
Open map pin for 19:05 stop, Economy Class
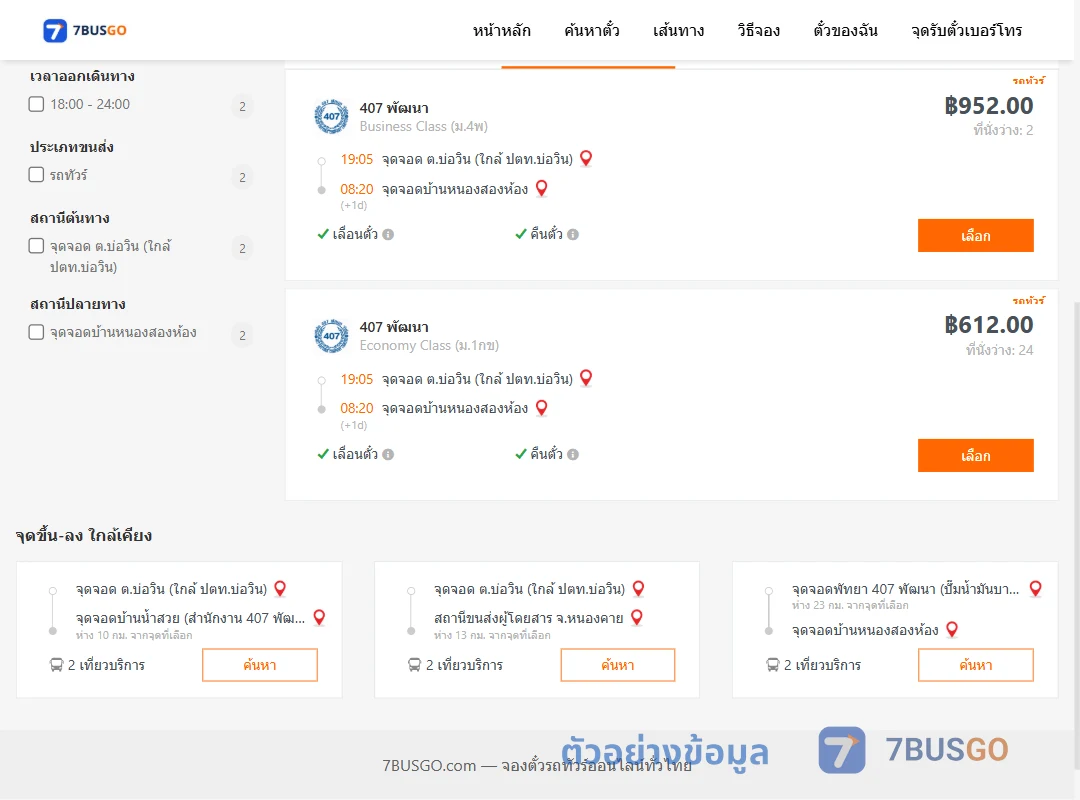click(x=586, y=378)
